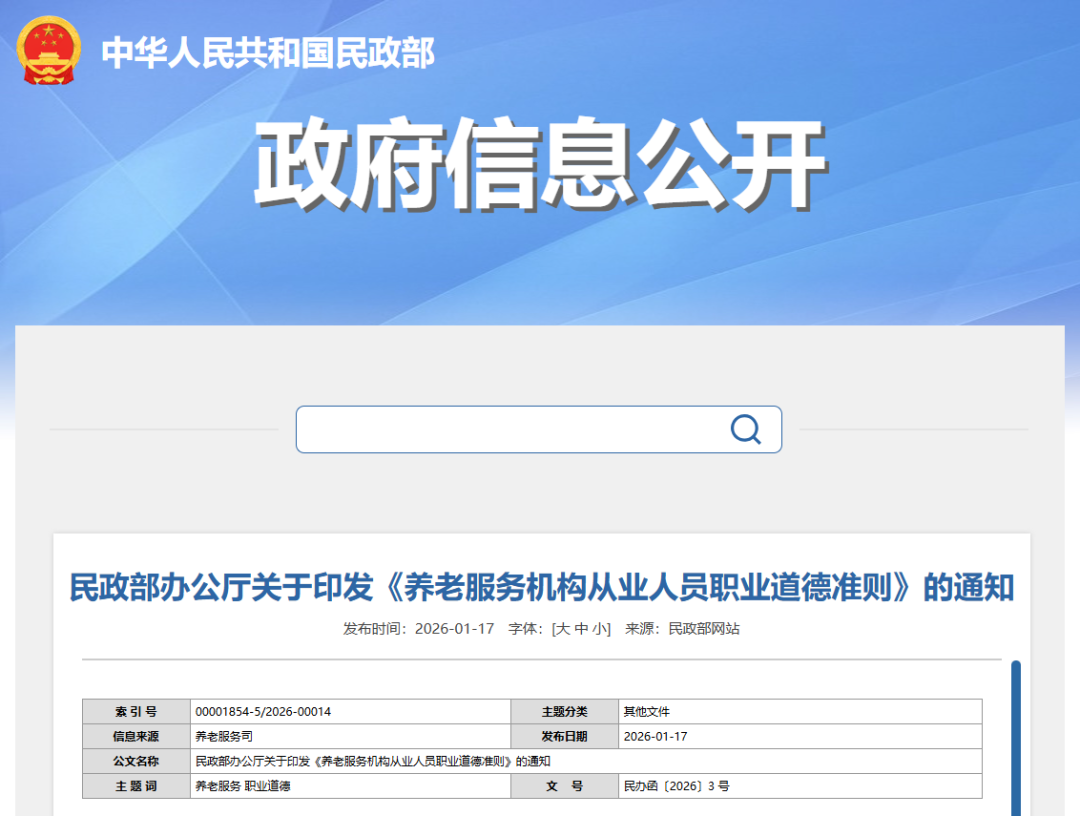Click the article title about 职业道德准则
Screen dimensions: 1080x816
coord(540,588)
